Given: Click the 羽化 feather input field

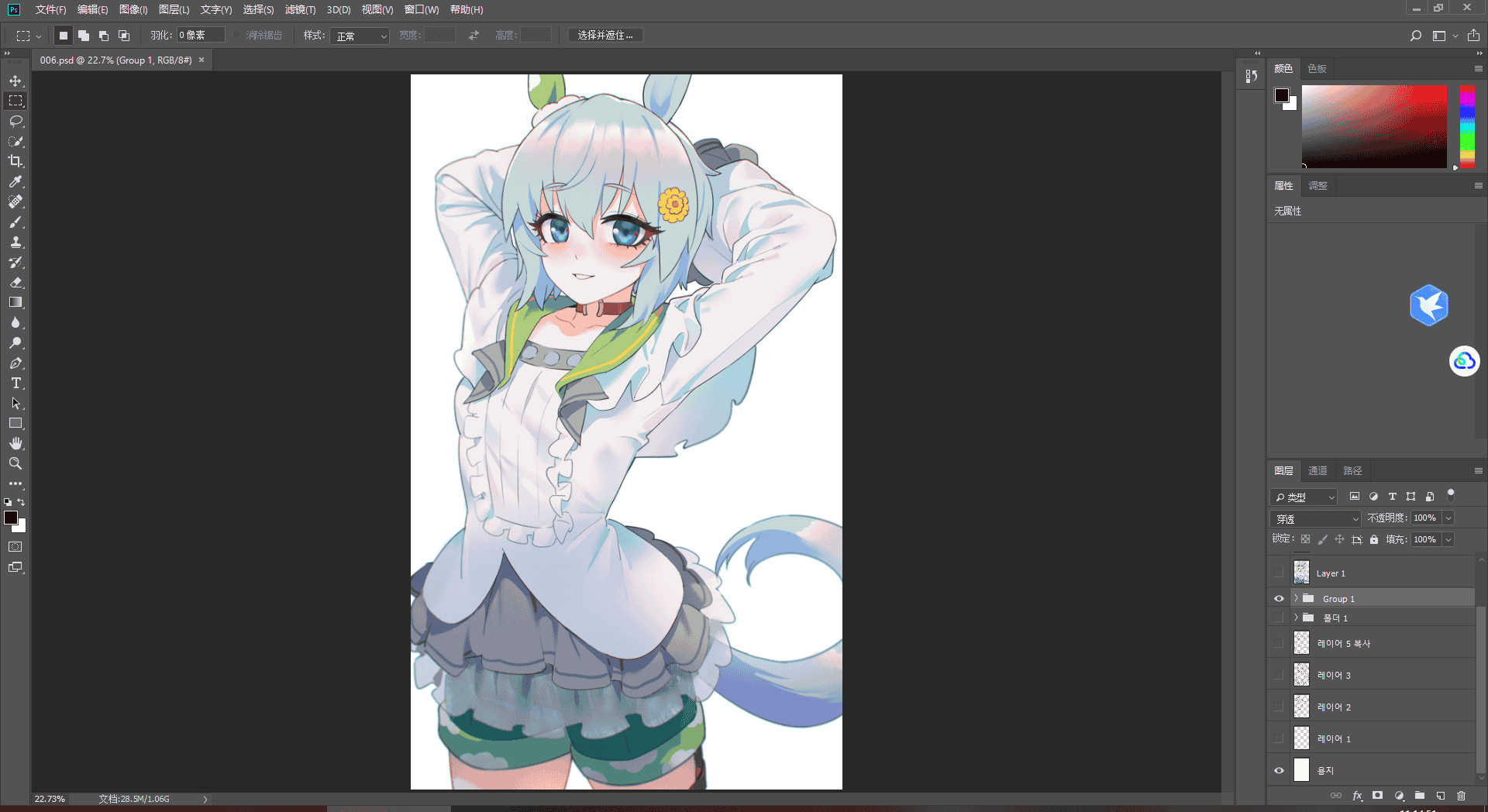Looking at the screenshot, I should 201,36.
